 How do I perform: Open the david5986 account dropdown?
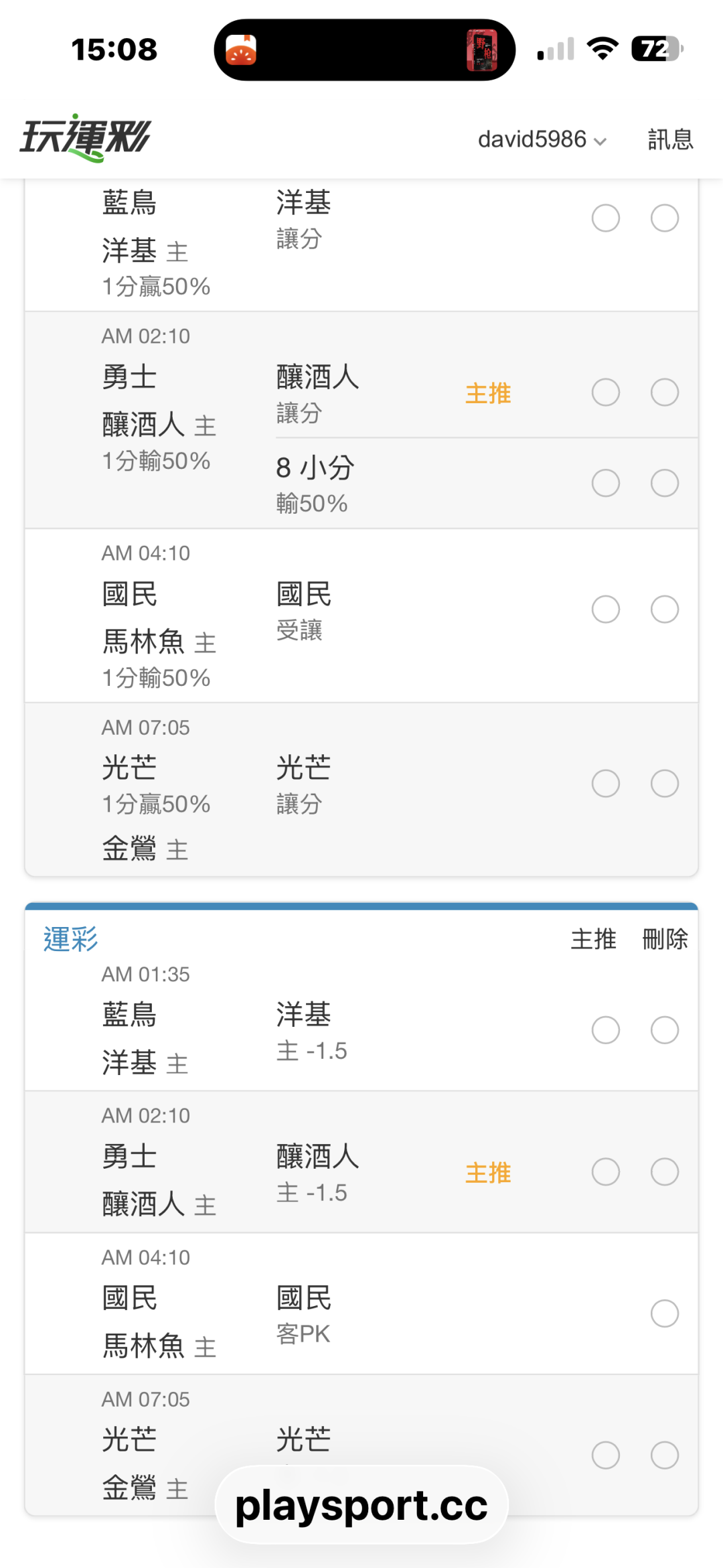pos(542,139)
